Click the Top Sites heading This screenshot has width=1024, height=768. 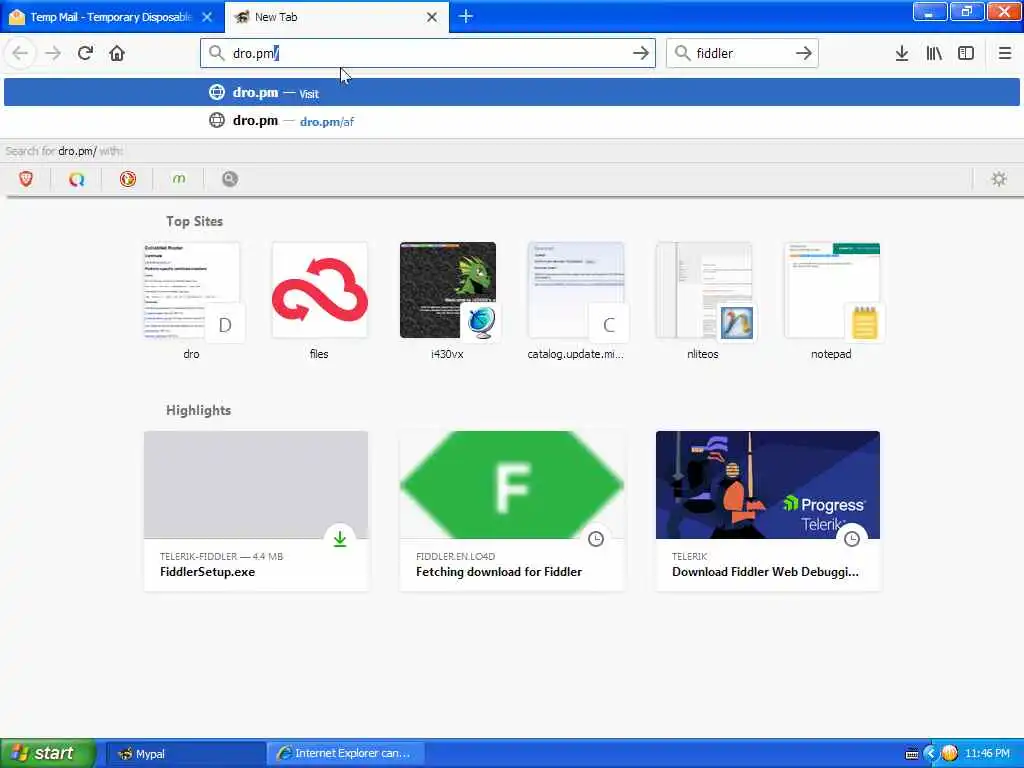coord(195,221)
